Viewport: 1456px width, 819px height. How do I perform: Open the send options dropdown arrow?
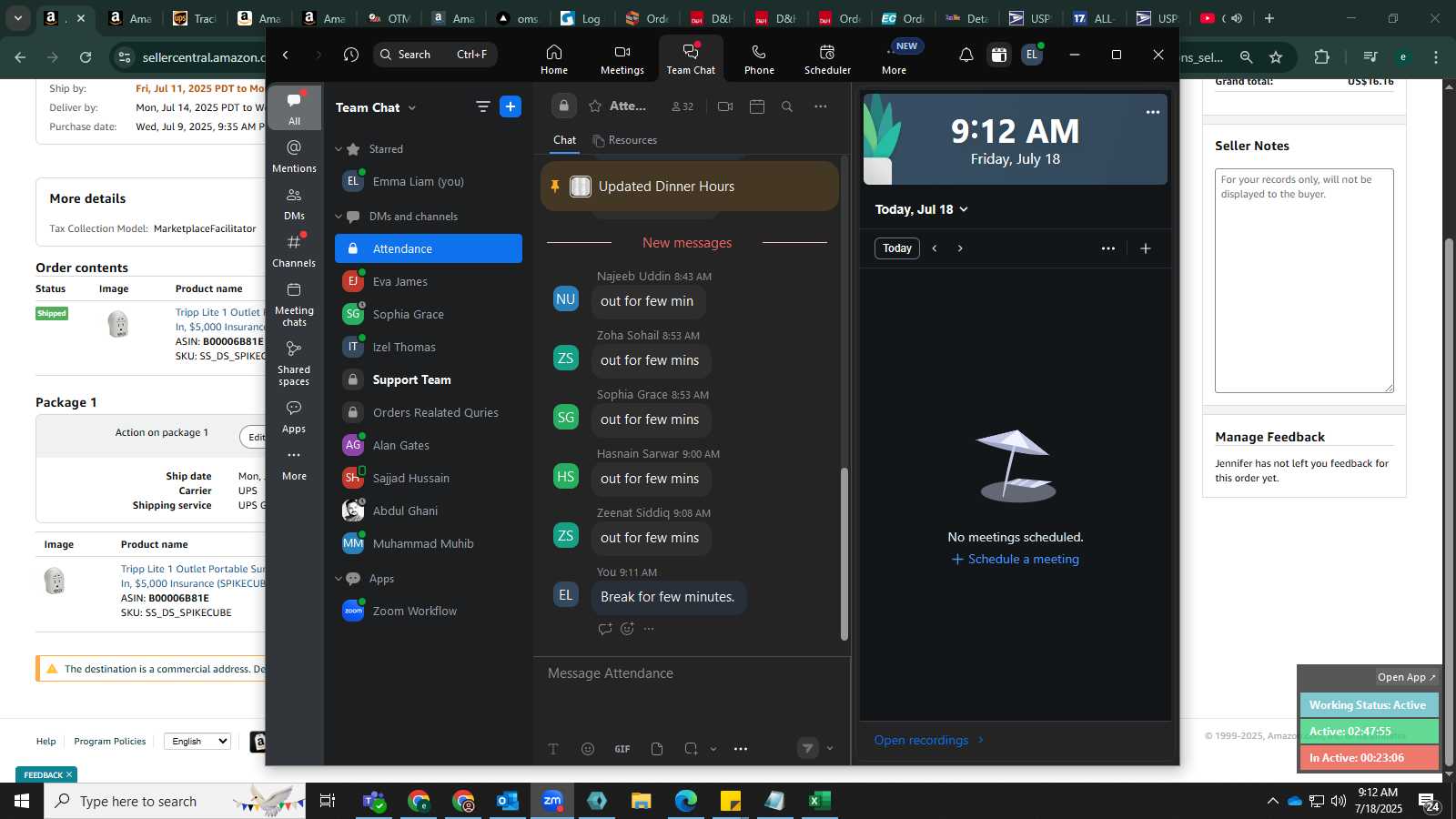[x=829, y=749]
